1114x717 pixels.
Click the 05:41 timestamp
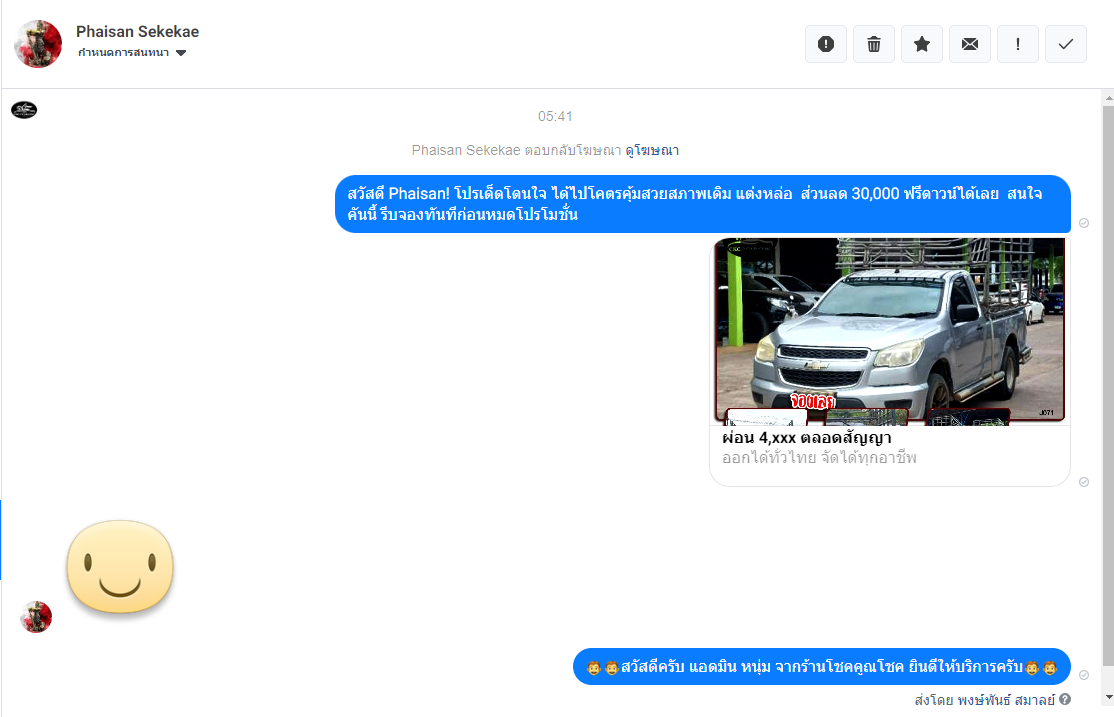tap(555, 117)
